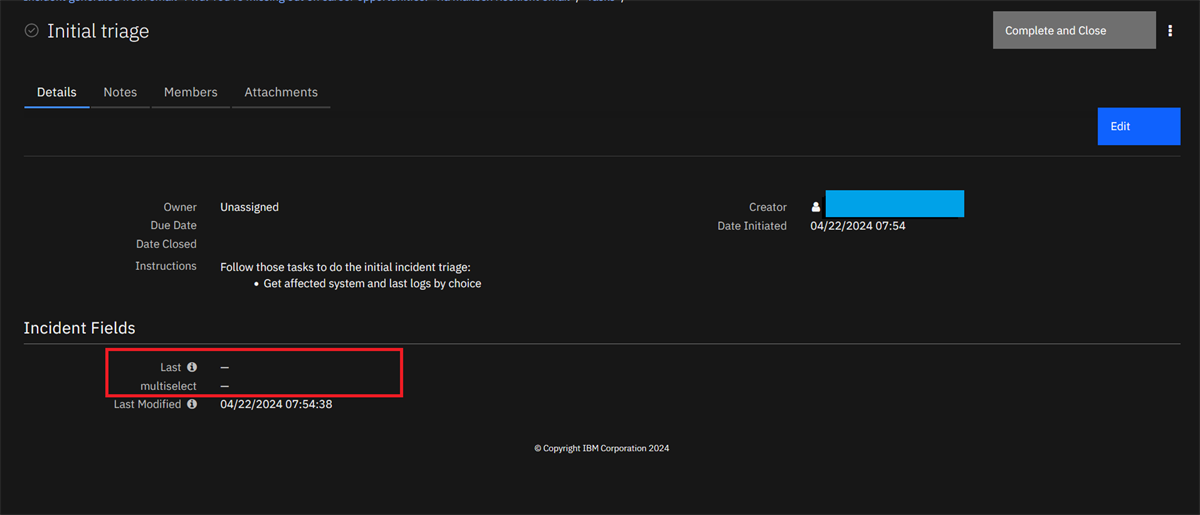Open the Attachments tab
Screen dimensions: 1200x515
click(x=281, y=92)
